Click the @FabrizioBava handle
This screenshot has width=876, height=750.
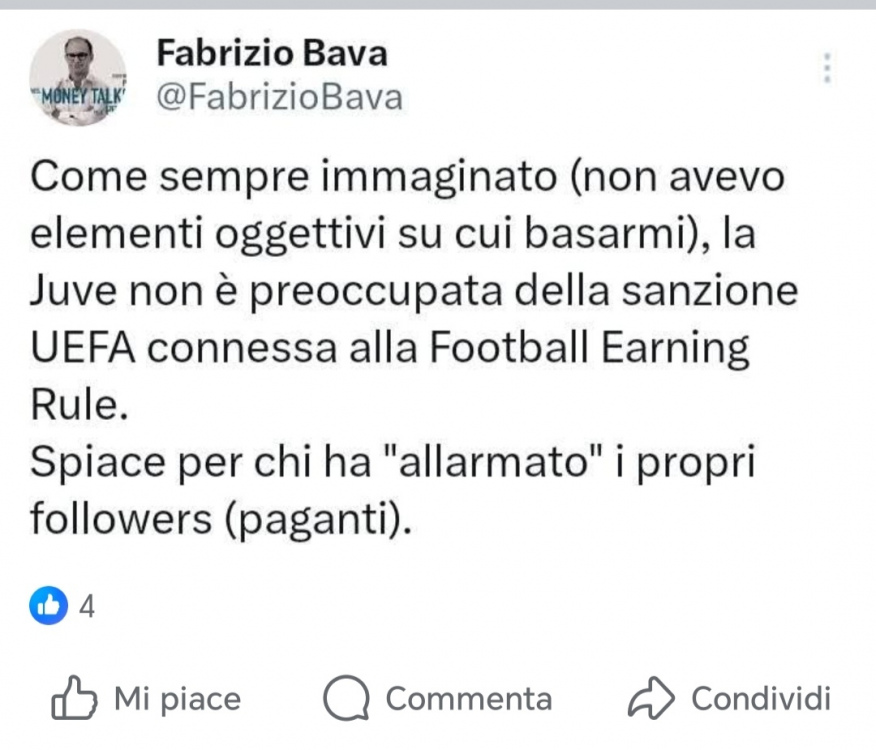pyautogui.click(x=280, y=97)
